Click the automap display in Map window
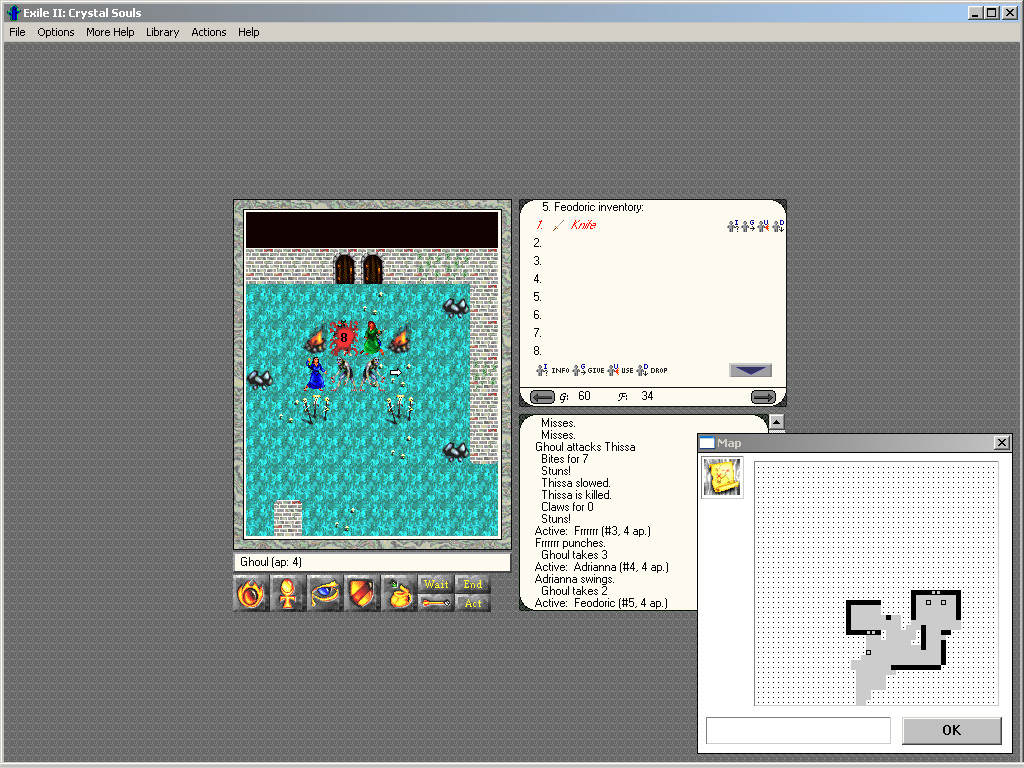Image resolution: width=1024 pixels, height=768 pixels. coord(876,583)
